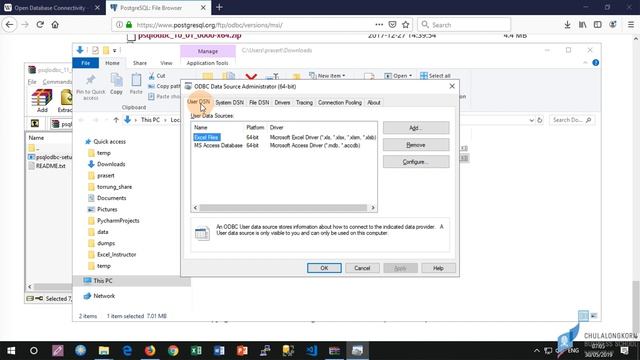640x360 pixels.
Task: Switch to the System DSN tab
Action: (229, 102)
